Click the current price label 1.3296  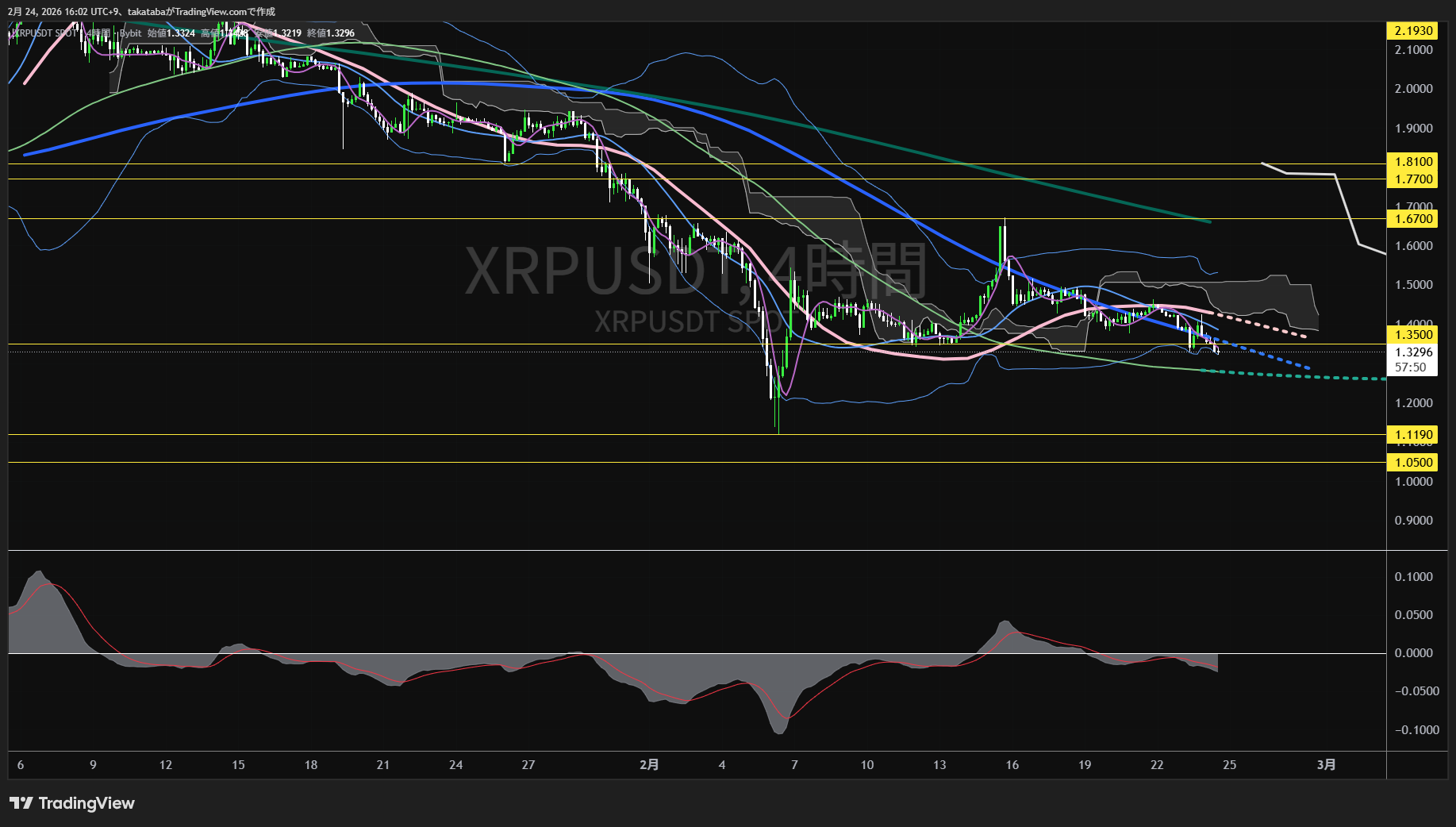(1413, 352)
